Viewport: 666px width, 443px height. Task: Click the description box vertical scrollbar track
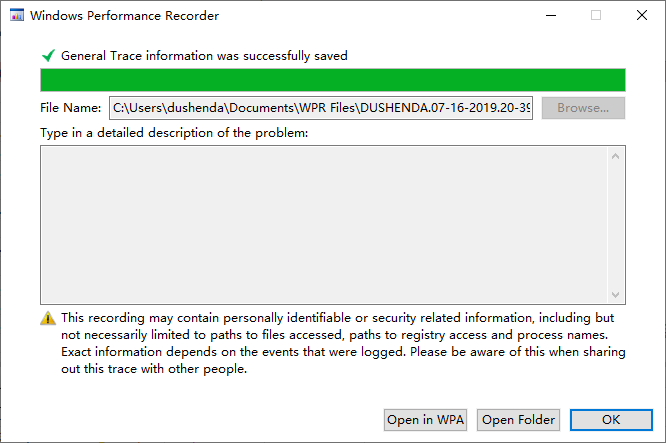click(x=617, y=225)
